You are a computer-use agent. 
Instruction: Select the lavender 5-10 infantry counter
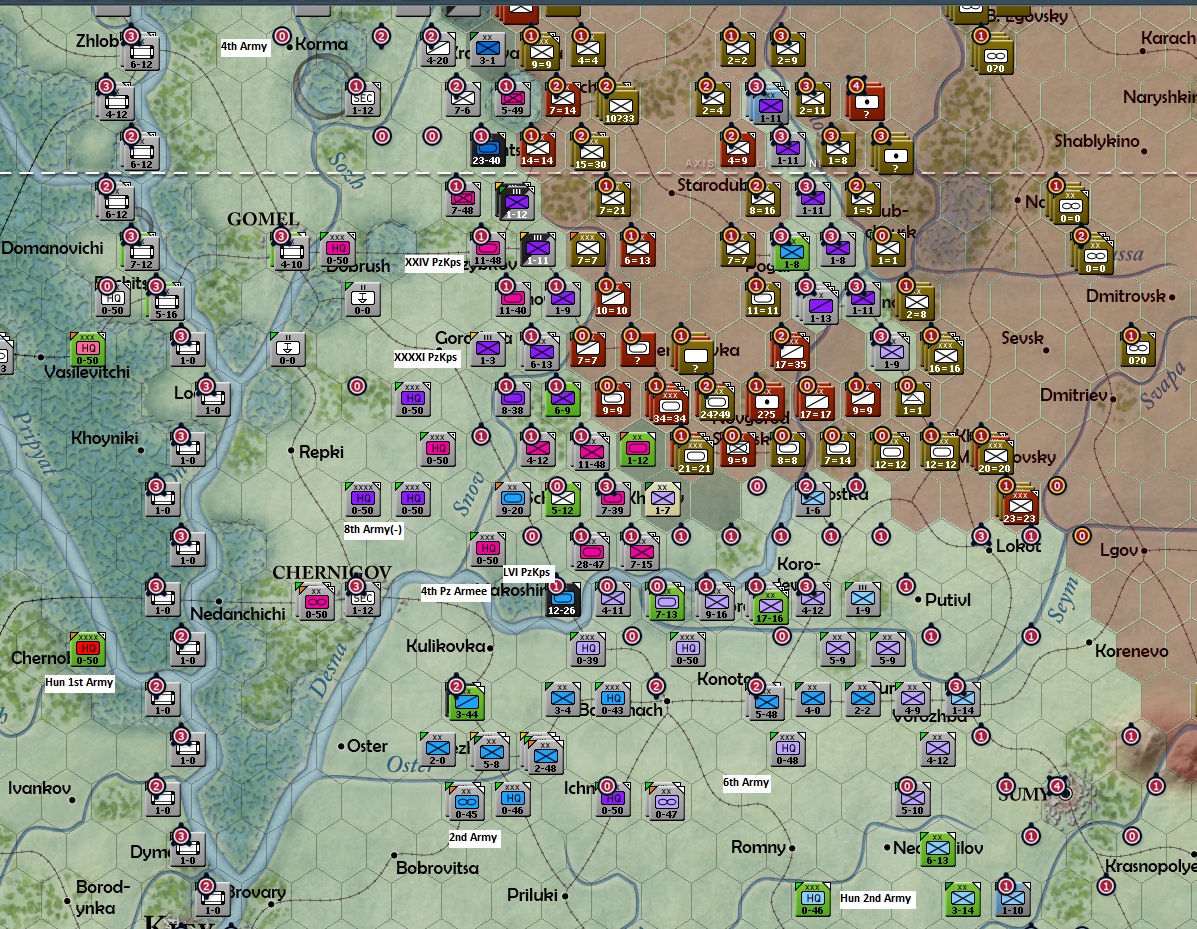click(x=912, y=799)
